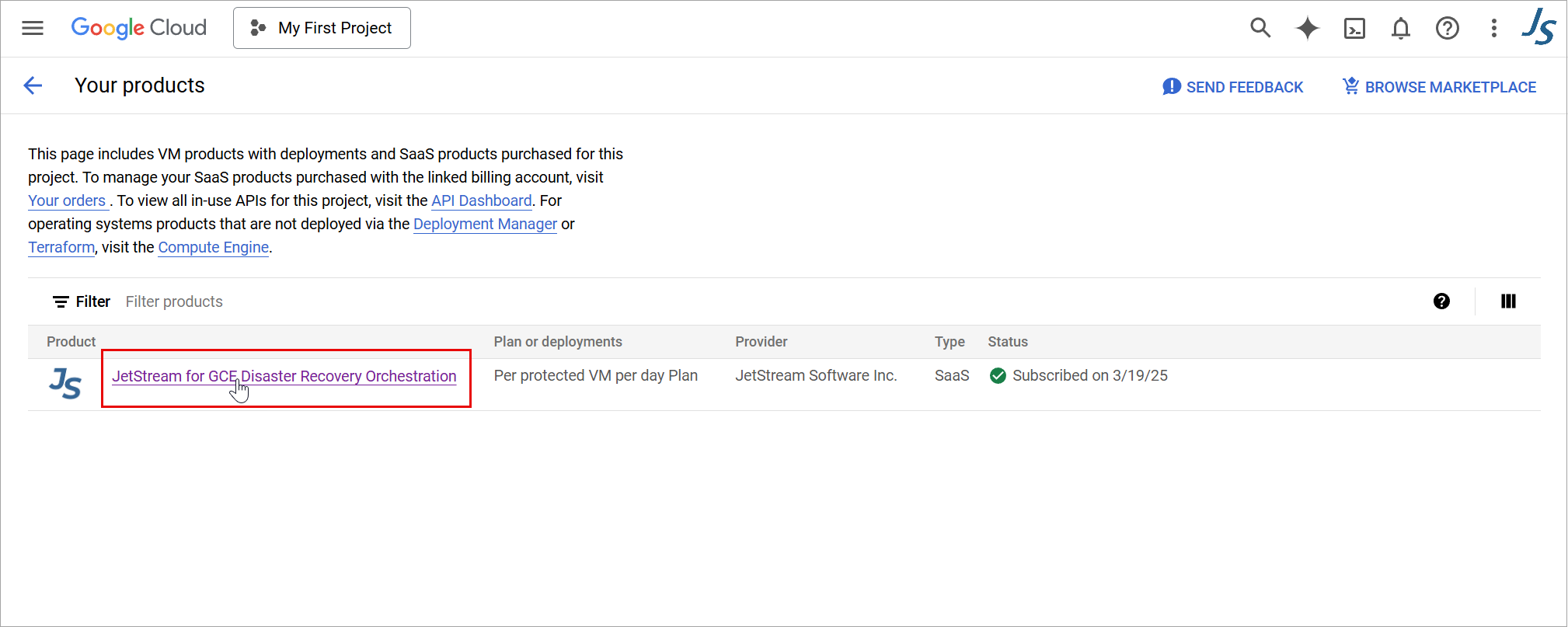Click Browse Marketplace
The height and width of the screenshot is (627, 1568).
pyautogui.click(x=1439, y=87)
